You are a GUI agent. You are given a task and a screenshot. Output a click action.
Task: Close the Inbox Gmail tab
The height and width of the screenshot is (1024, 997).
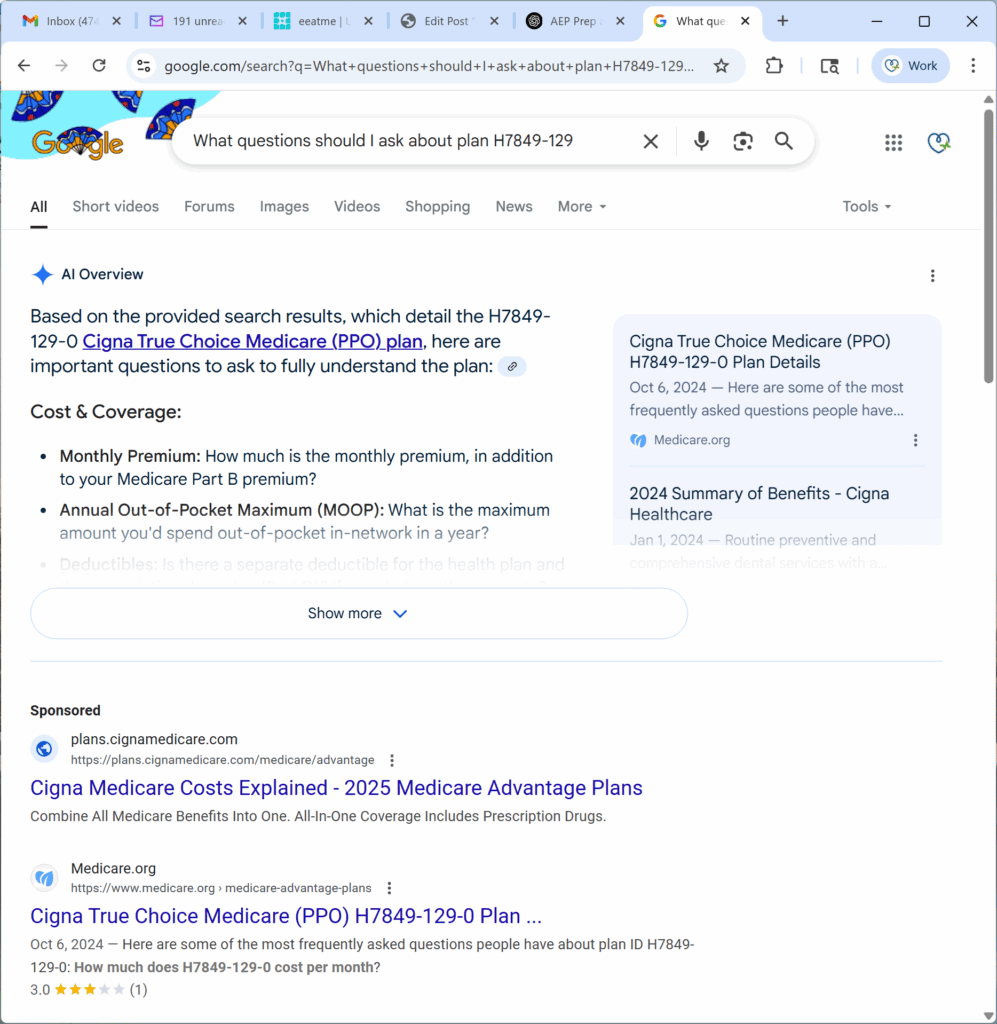[116, 21]
